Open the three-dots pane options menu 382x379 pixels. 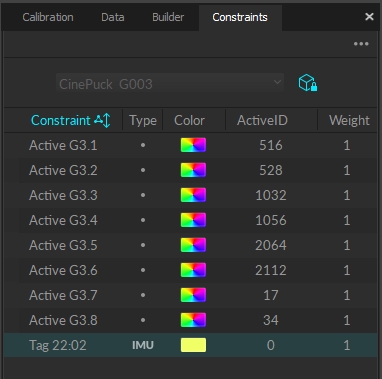click(361, 44)
